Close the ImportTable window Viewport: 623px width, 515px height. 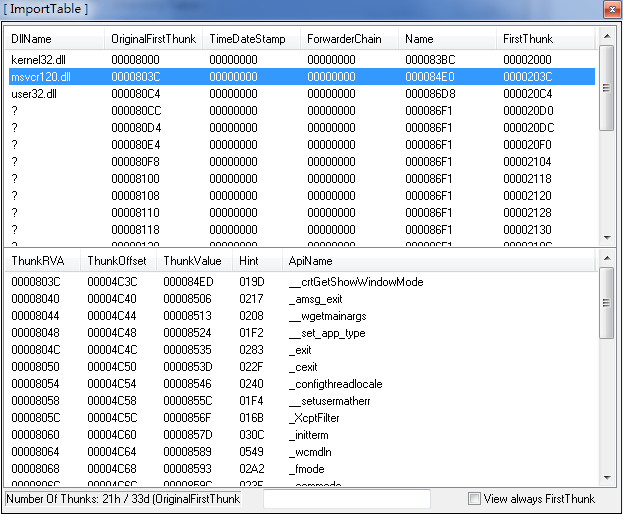pos(611,9)
